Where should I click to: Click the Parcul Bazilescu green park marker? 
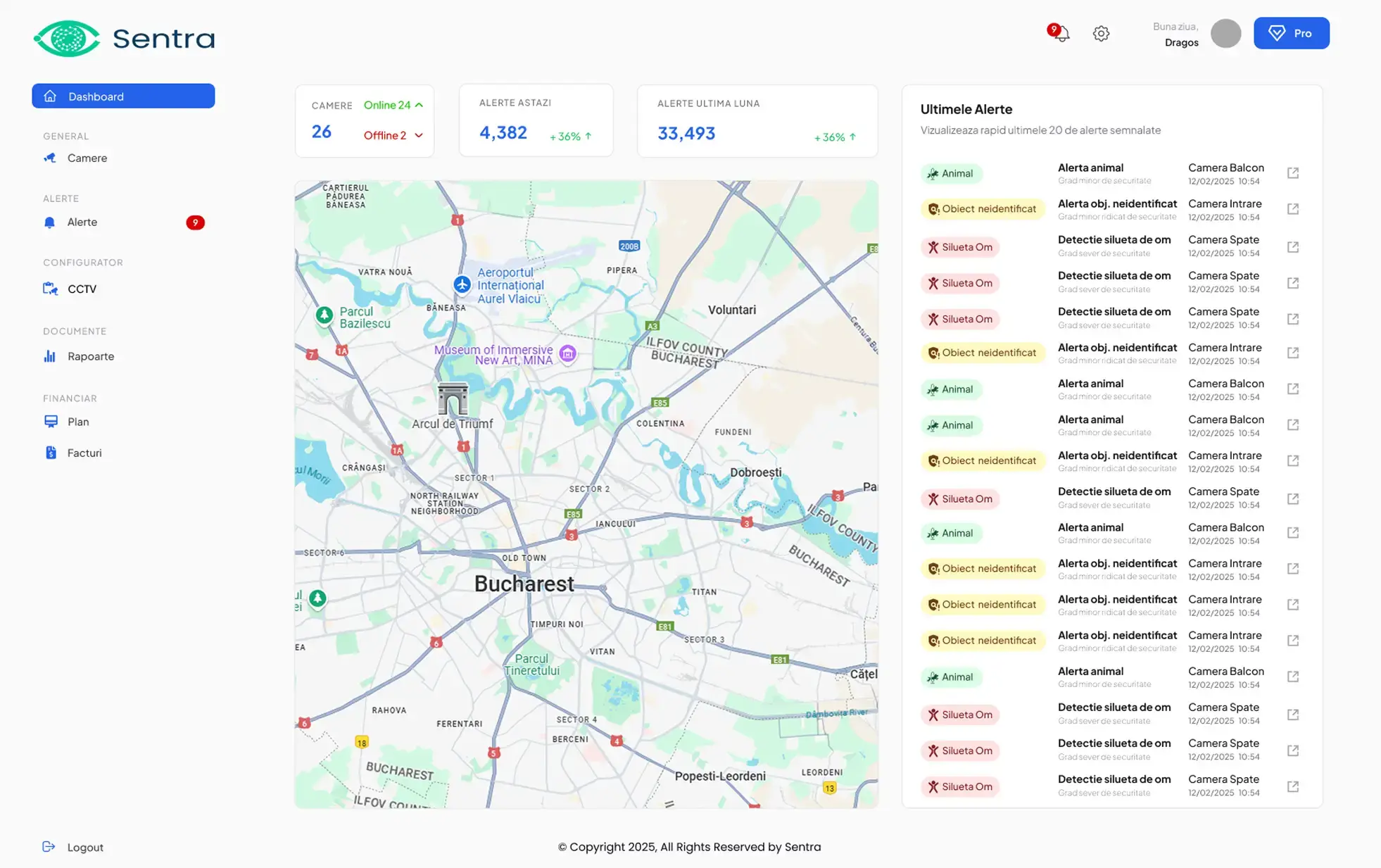[324, 315]
